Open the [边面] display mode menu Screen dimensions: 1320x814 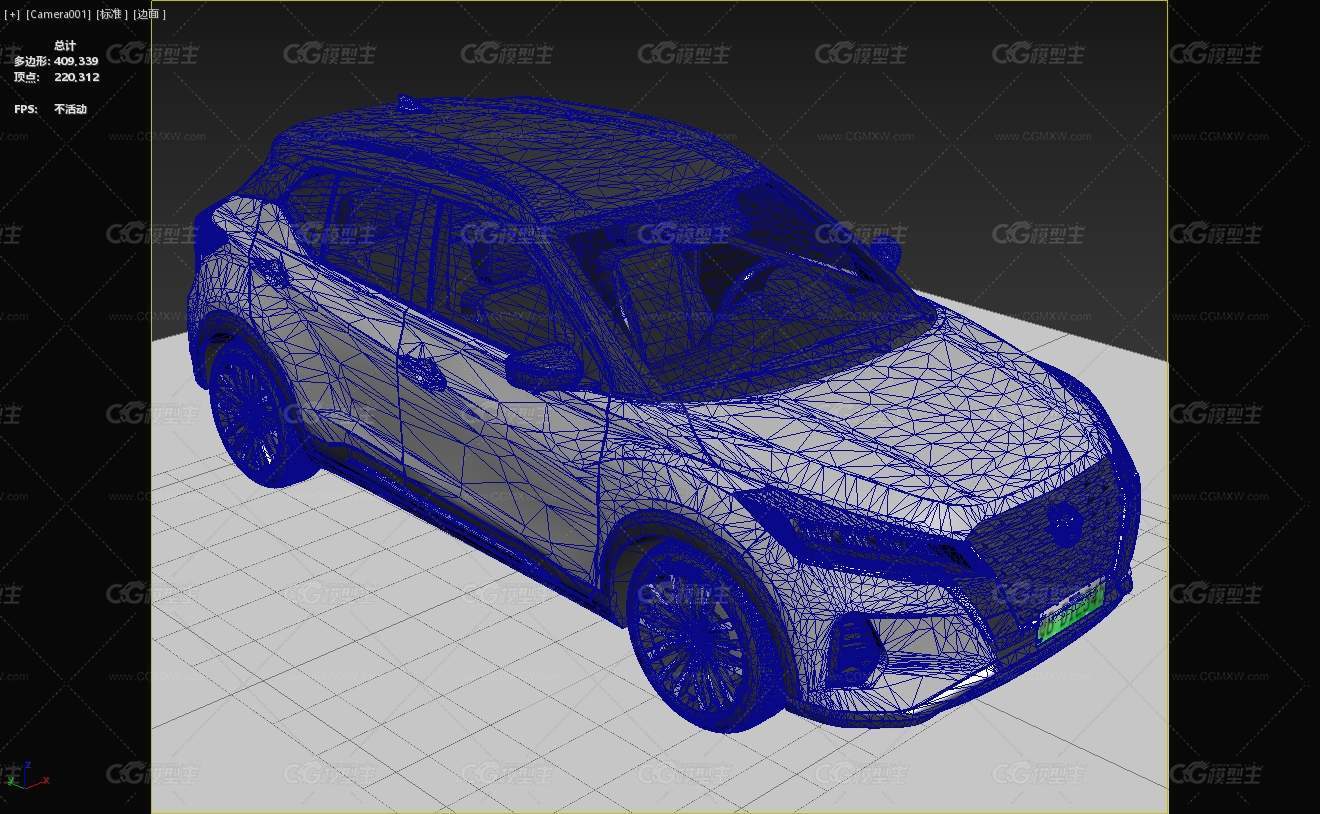click(150, 14)
